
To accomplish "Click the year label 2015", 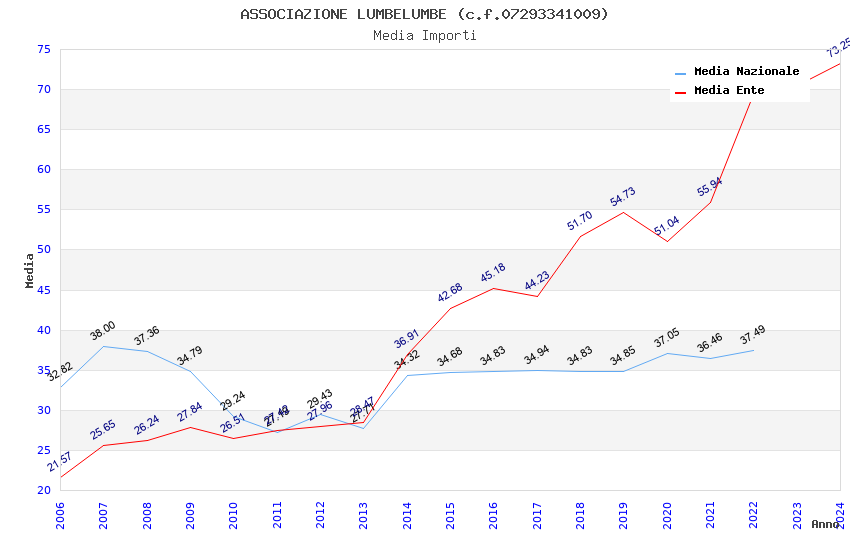I will (450, 515).
